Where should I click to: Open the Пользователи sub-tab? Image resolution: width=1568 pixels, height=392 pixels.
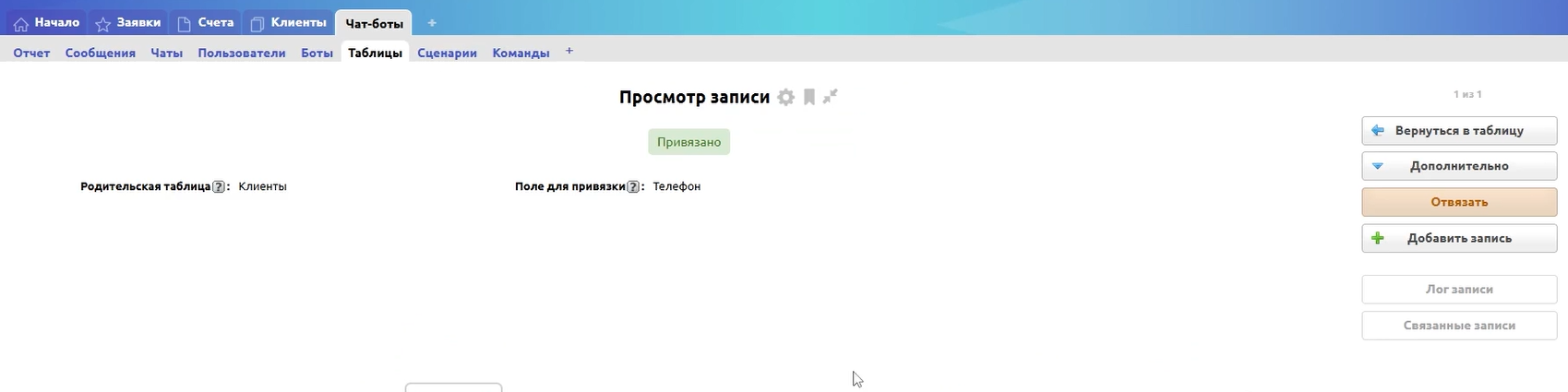tap(242, 53)
